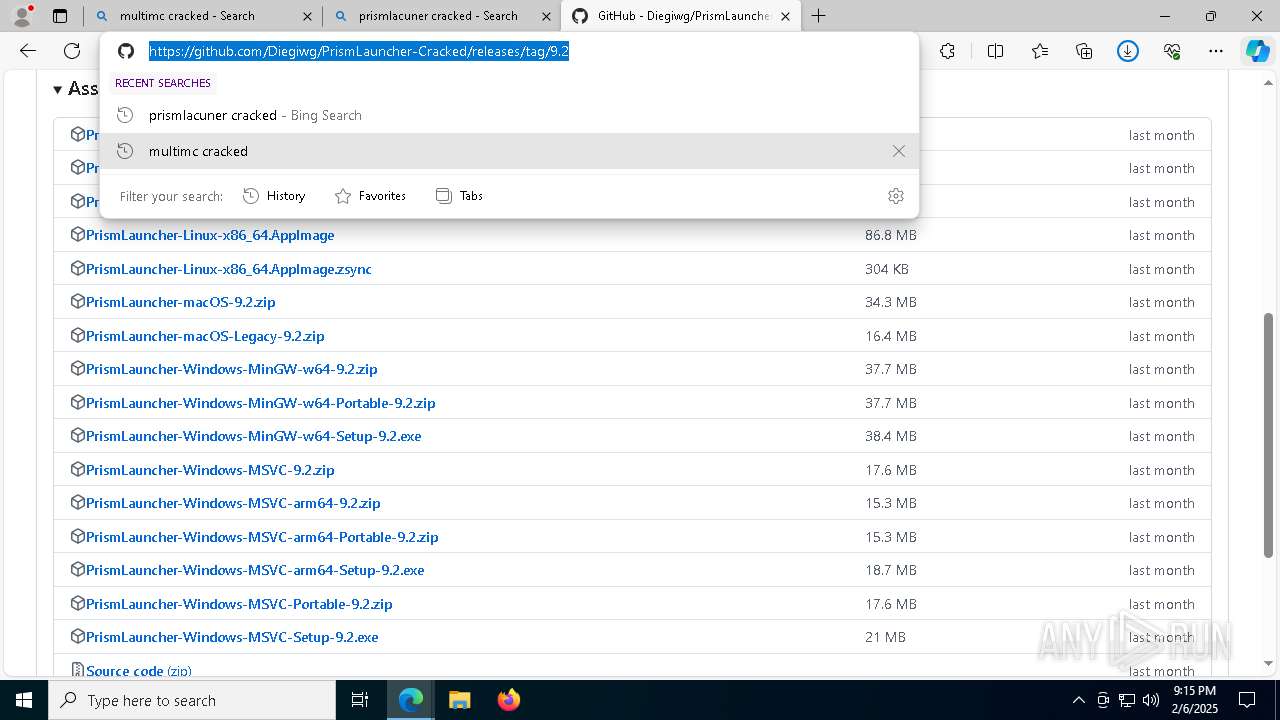Download PrismLauncher-Windows-MSVC-Portable-9.2.zip
Image resolution: width=1280 pixels, height=720 pixels.
239,604
